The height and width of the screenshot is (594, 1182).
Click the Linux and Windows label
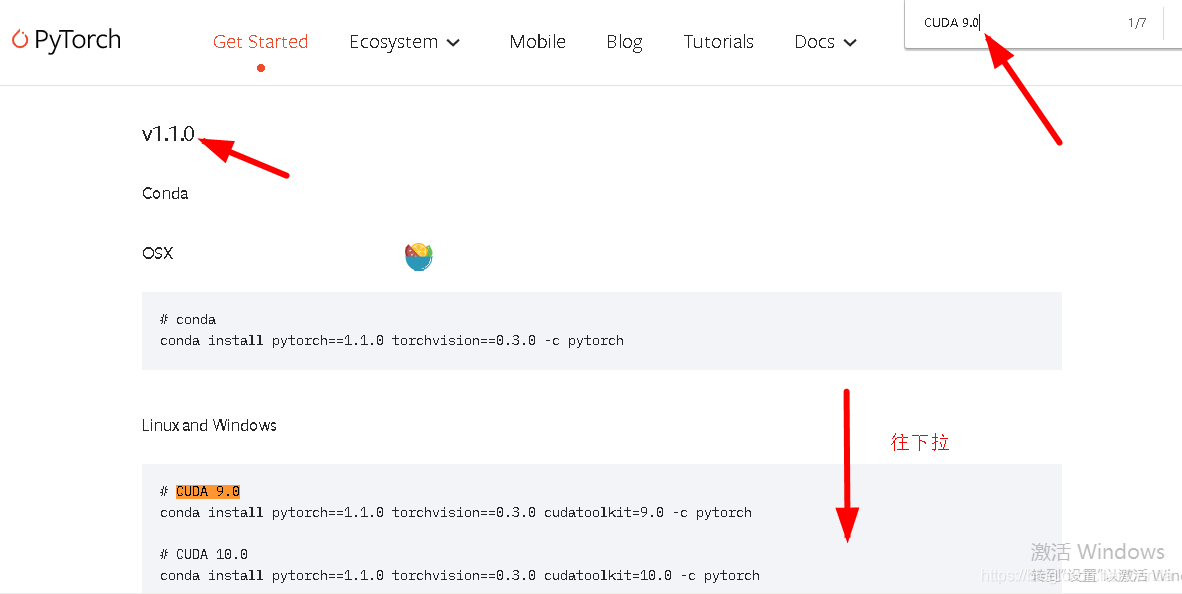click(209, 425)
